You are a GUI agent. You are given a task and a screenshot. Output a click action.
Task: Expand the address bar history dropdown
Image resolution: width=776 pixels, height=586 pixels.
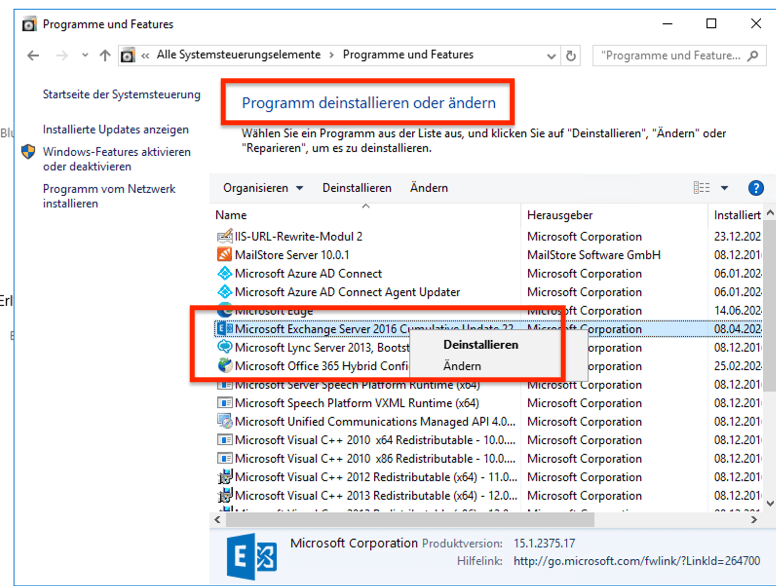click(x=552, y=56)
